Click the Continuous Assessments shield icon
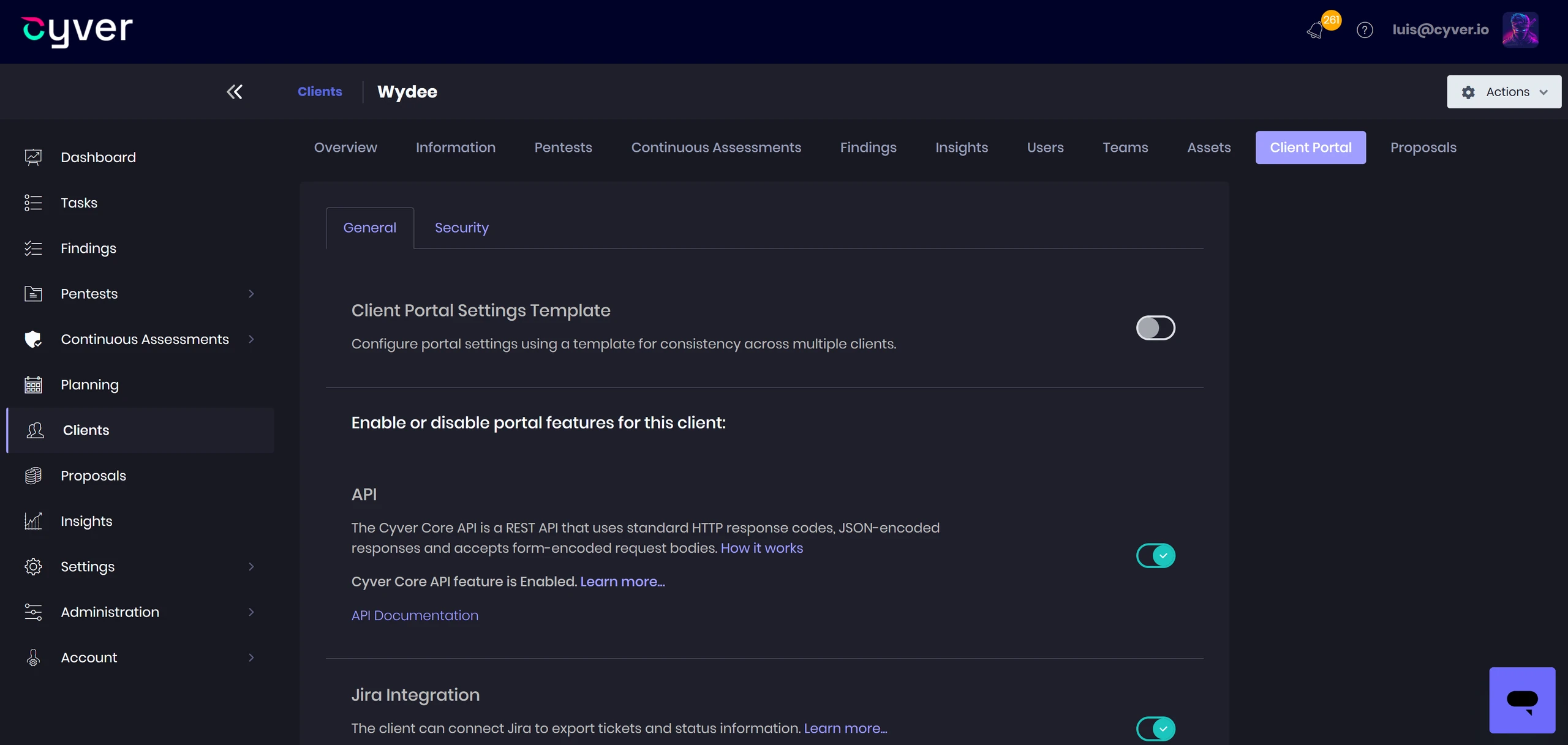 33,339
